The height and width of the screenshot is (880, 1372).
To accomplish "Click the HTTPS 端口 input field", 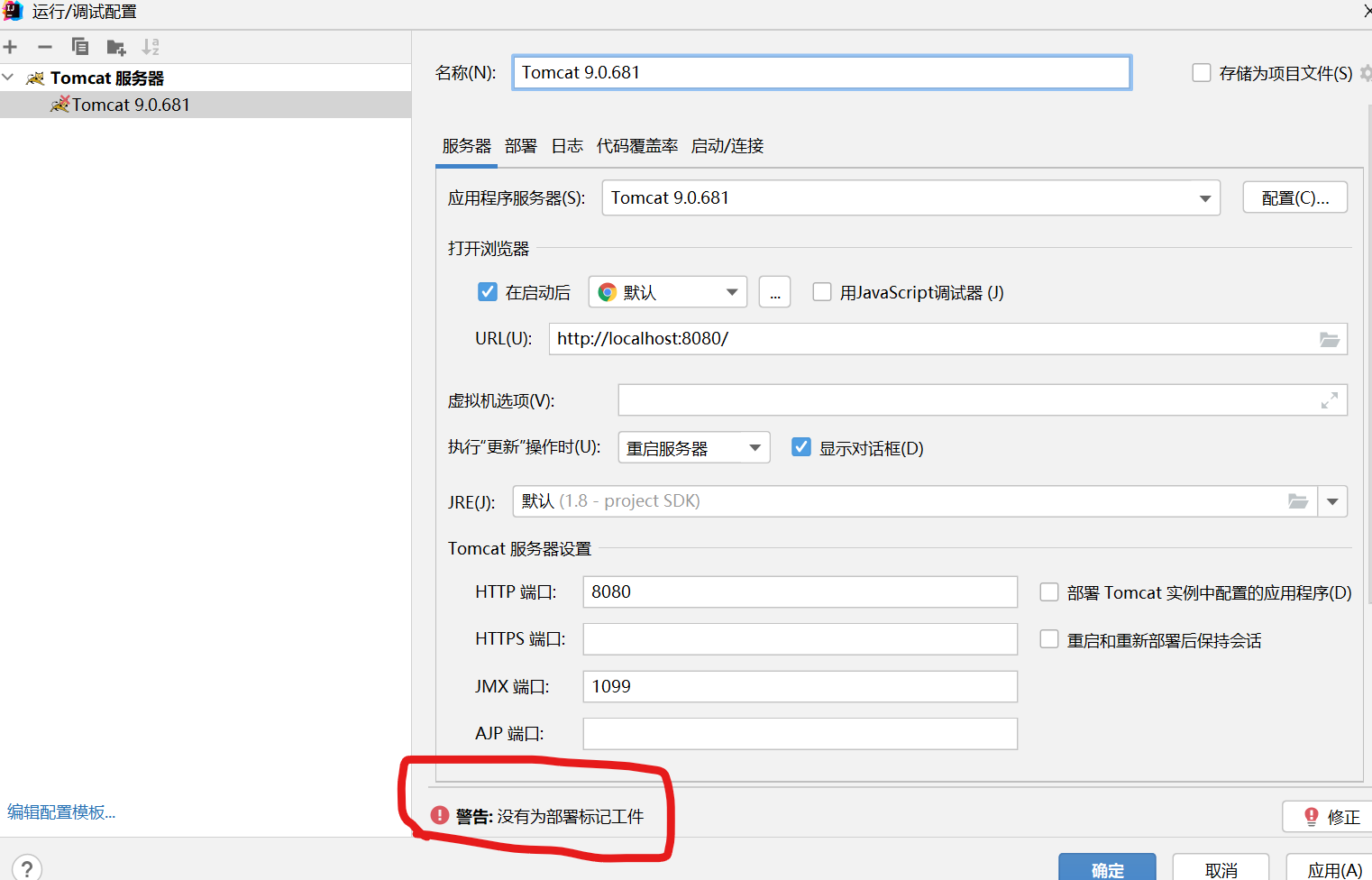I will [x=800, y=639].
